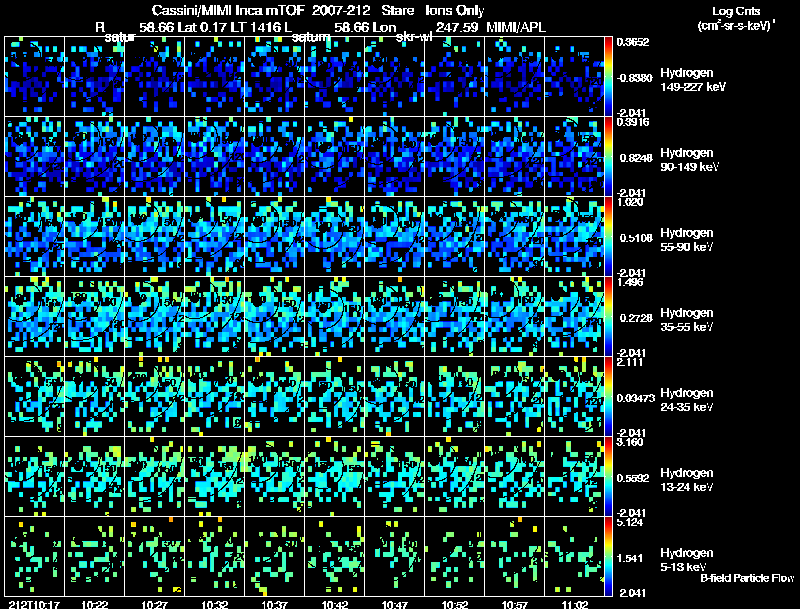800x609 pixels.
Task: Select the 'Hydrogen 24-35 keV' row label
Action: click(687, 400)
